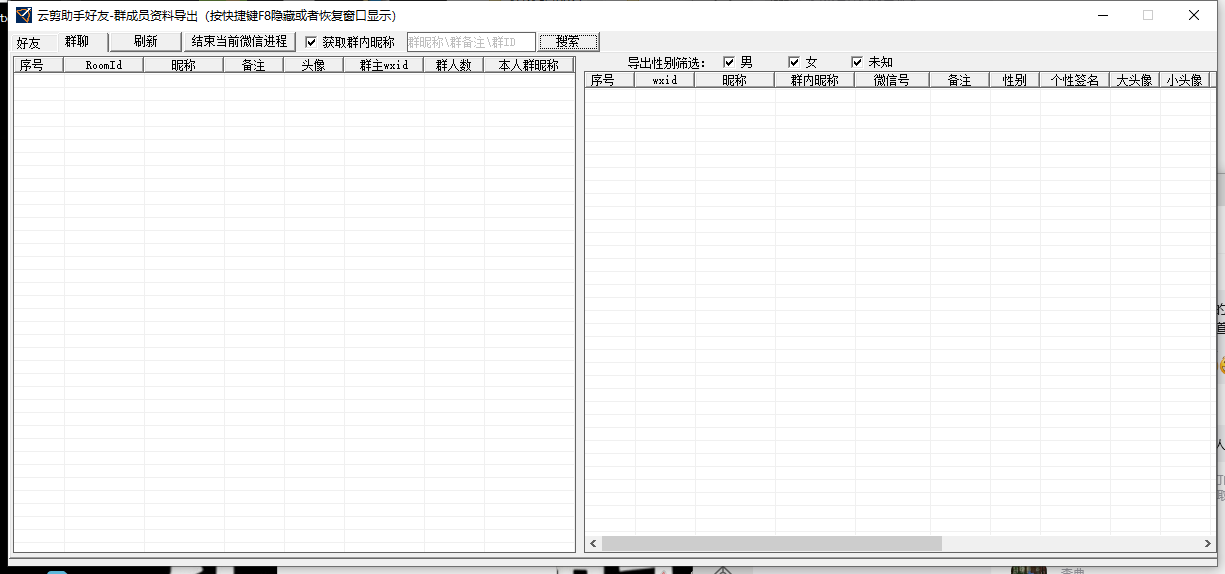Click the 刷新 refresh button
This screenshot has height=574, width=1225.
[146, 42]
